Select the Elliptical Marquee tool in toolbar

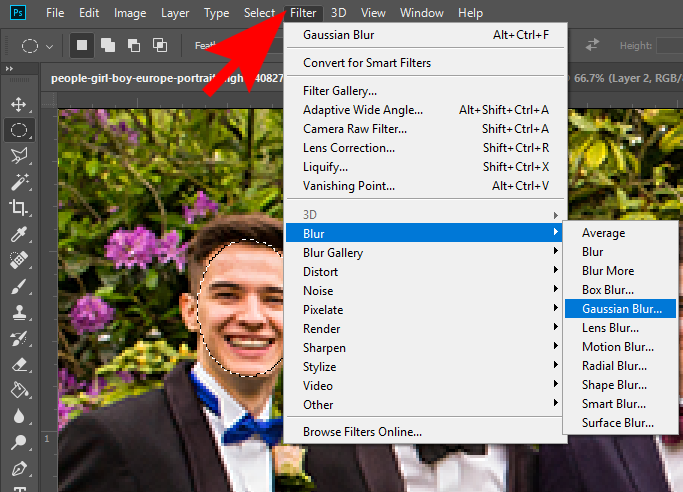tap(19, 130)
